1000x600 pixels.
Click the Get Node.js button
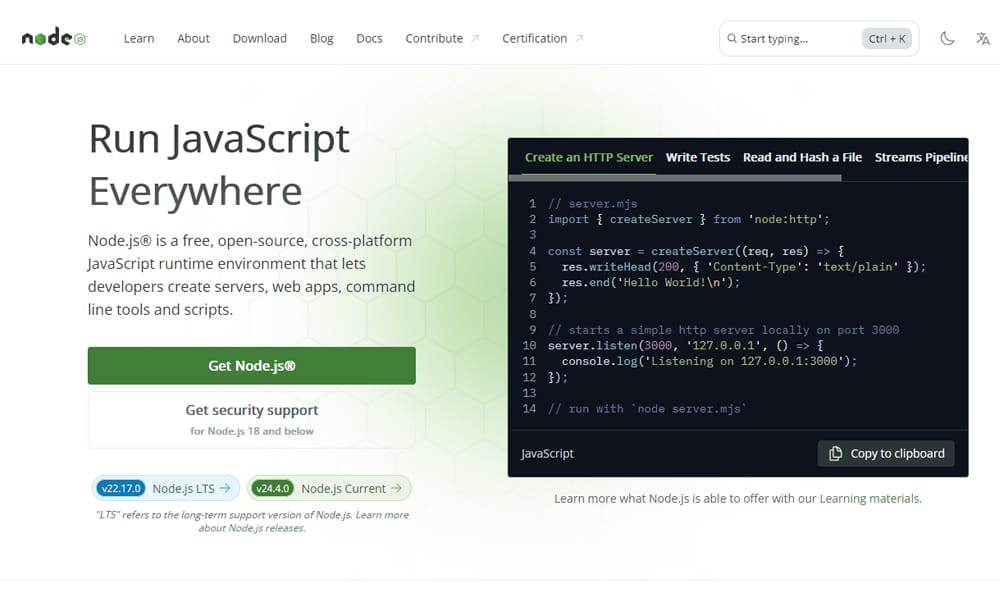[x=251, y=366]
